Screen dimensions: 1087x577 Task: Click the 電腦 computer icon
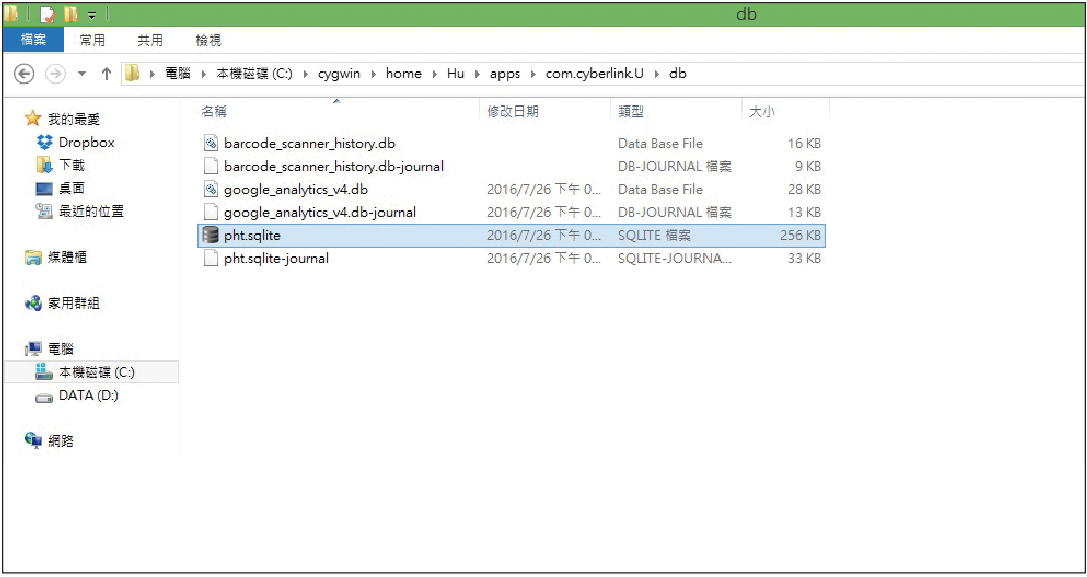tap(33, 349)
